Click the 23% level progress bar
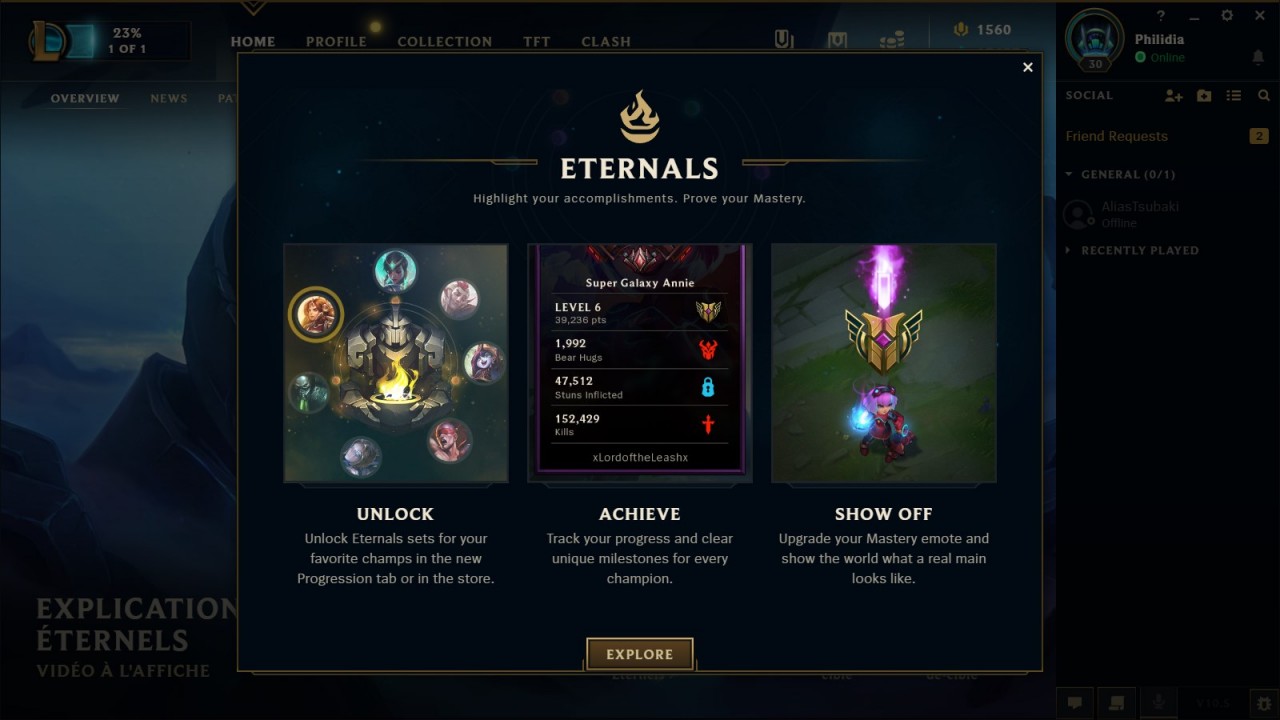This screenshot has width=1280, height=720. tap(127, 41)
